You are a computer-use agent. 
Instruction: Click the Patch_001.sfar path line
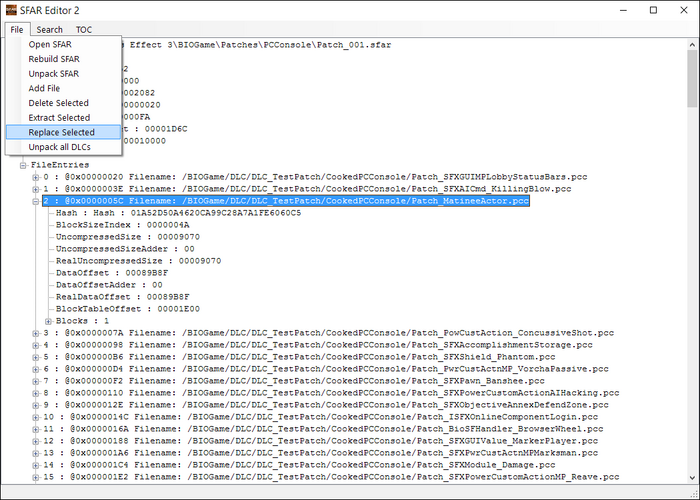257,45
